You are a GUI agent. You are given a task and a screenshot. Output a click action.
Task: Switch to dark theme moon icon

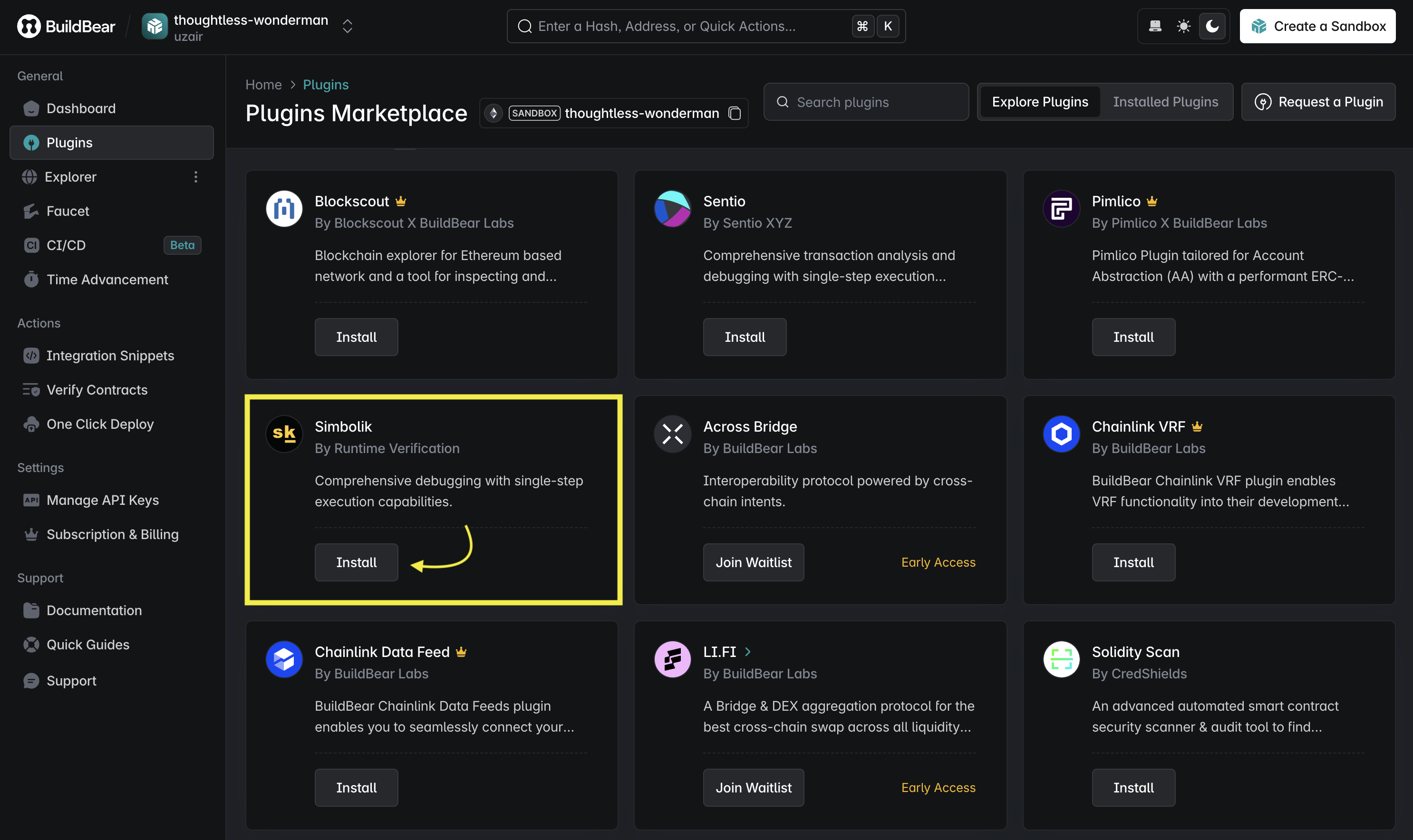coord(1212,26)
